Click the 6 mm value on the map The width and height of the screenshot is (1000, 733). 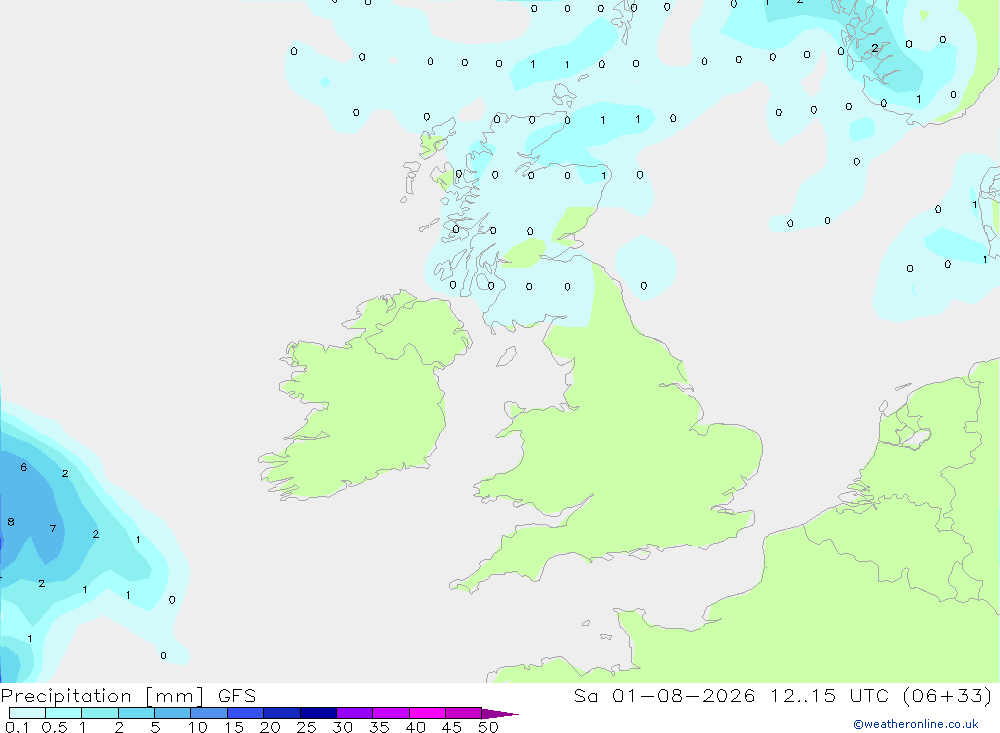click(24, 467)
